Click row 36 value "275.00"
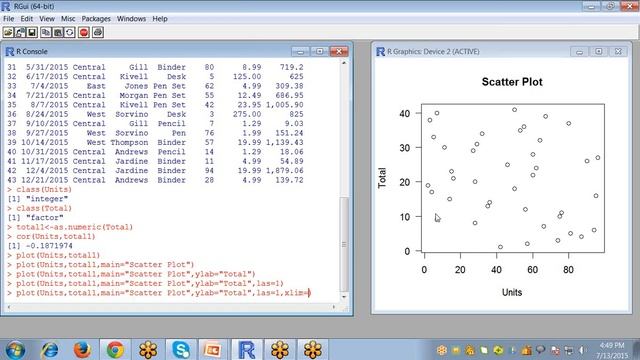The image size is (640, 360). 247,114
